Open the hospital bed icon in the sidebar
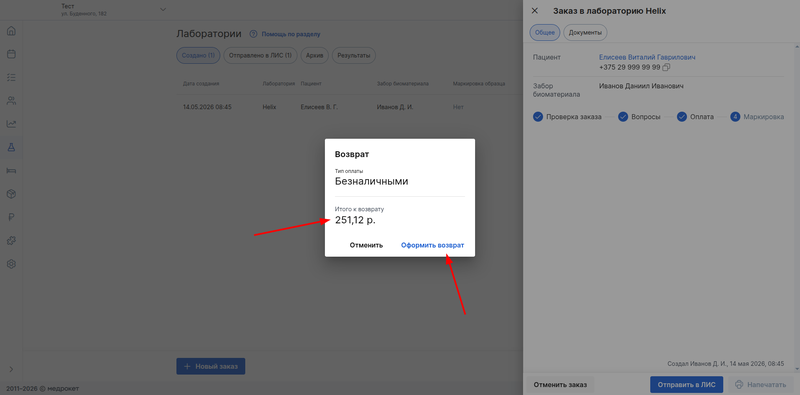 tap(11, 170)
